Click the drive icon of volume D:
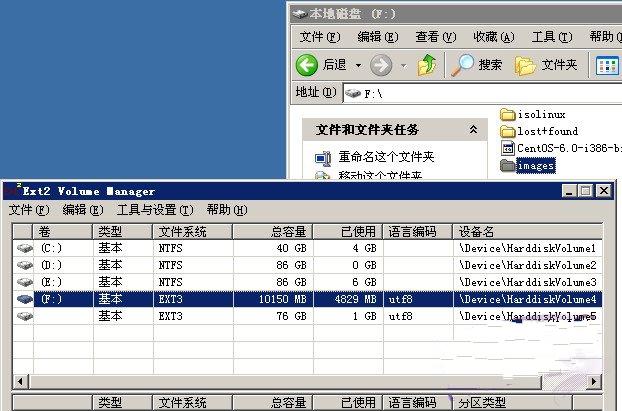 pyautogui.click(x=25, y=265)
